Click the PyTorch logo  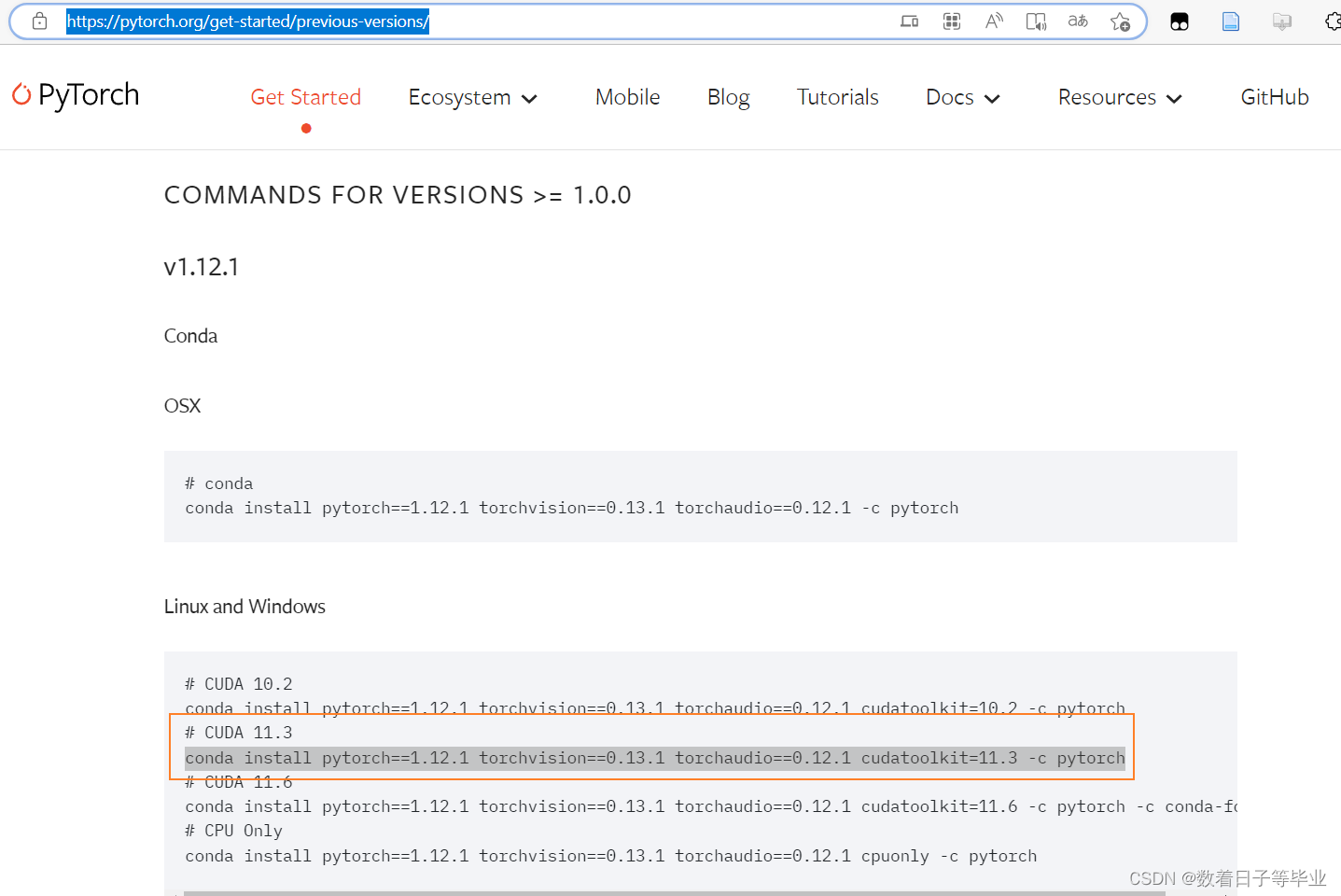click(x=76, y=95)
